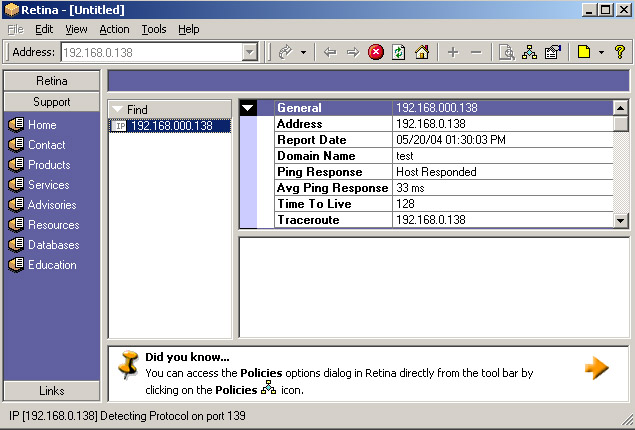Open the Help menu
This screenshot has width=635, height=430.
tap(189, 29)
